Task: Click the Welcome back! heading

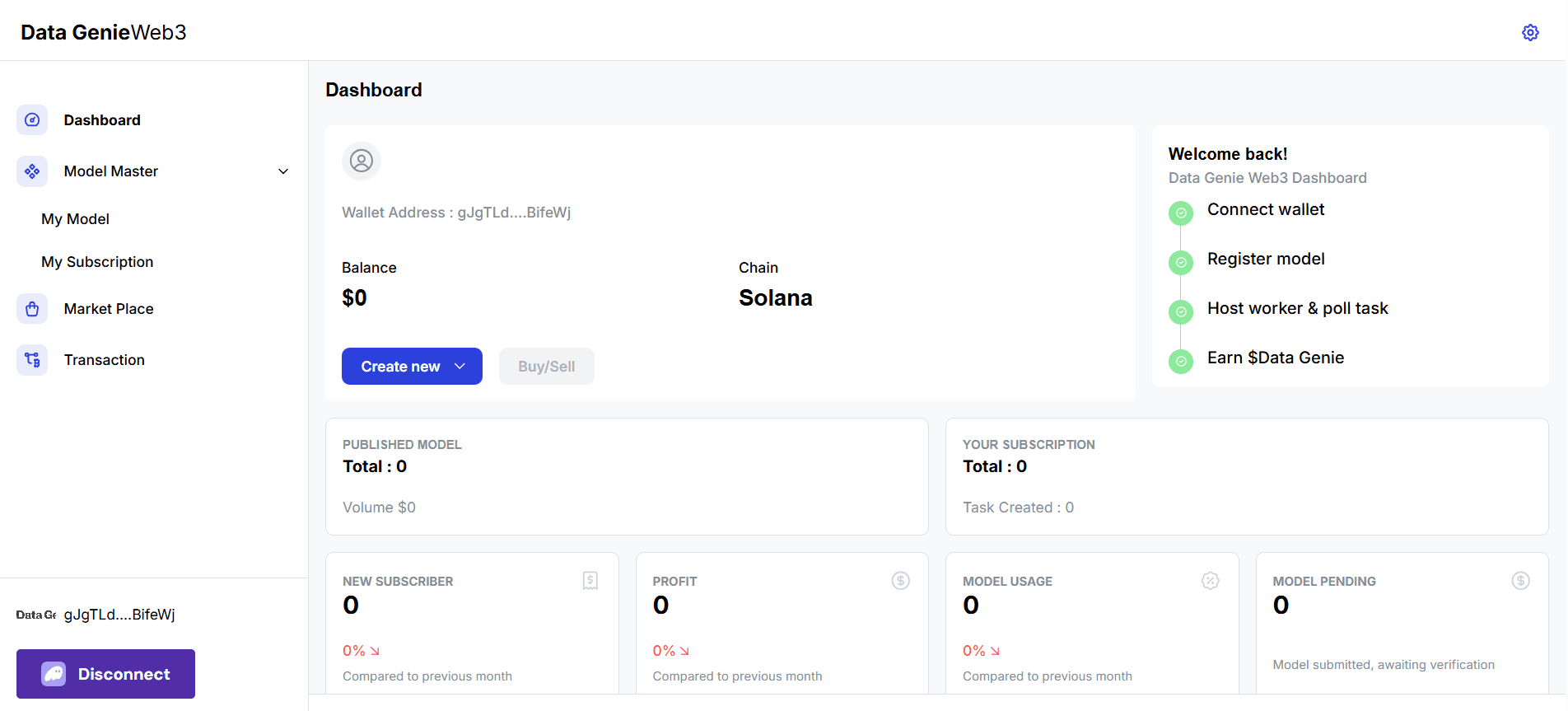Action: pyautogui.click(x=1228, y=154)
